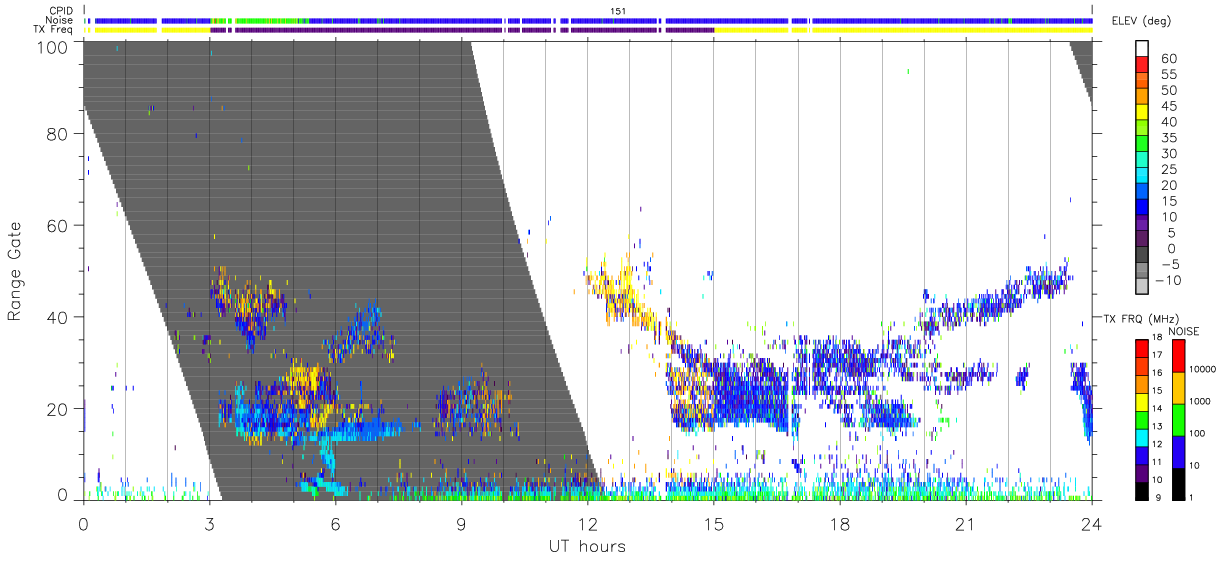This screenshot has width=1228, height=567.
Task: Click the ELEV colorbar label 60
Action: (x=1167, y=59)
